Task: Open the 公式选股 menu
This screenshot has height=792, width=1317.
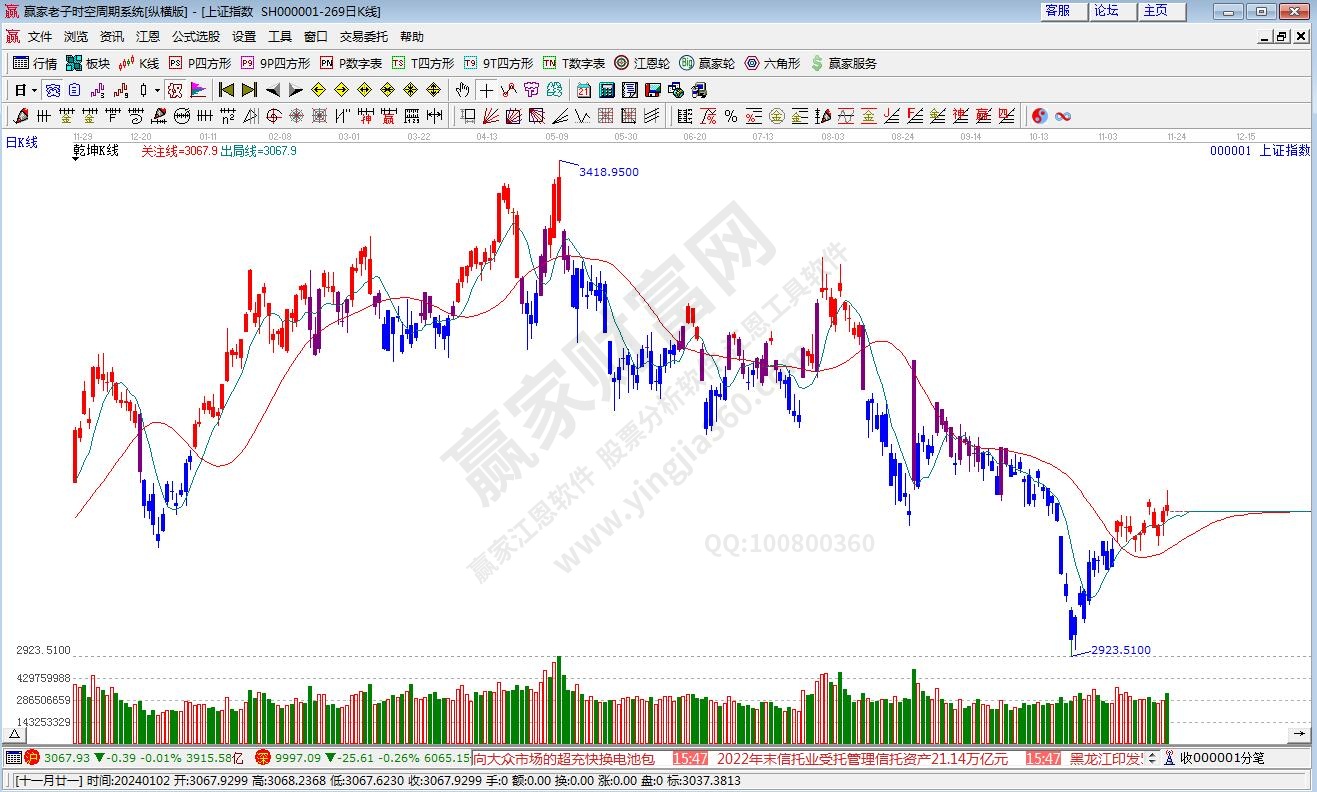Action: click(x=195, y=37)
